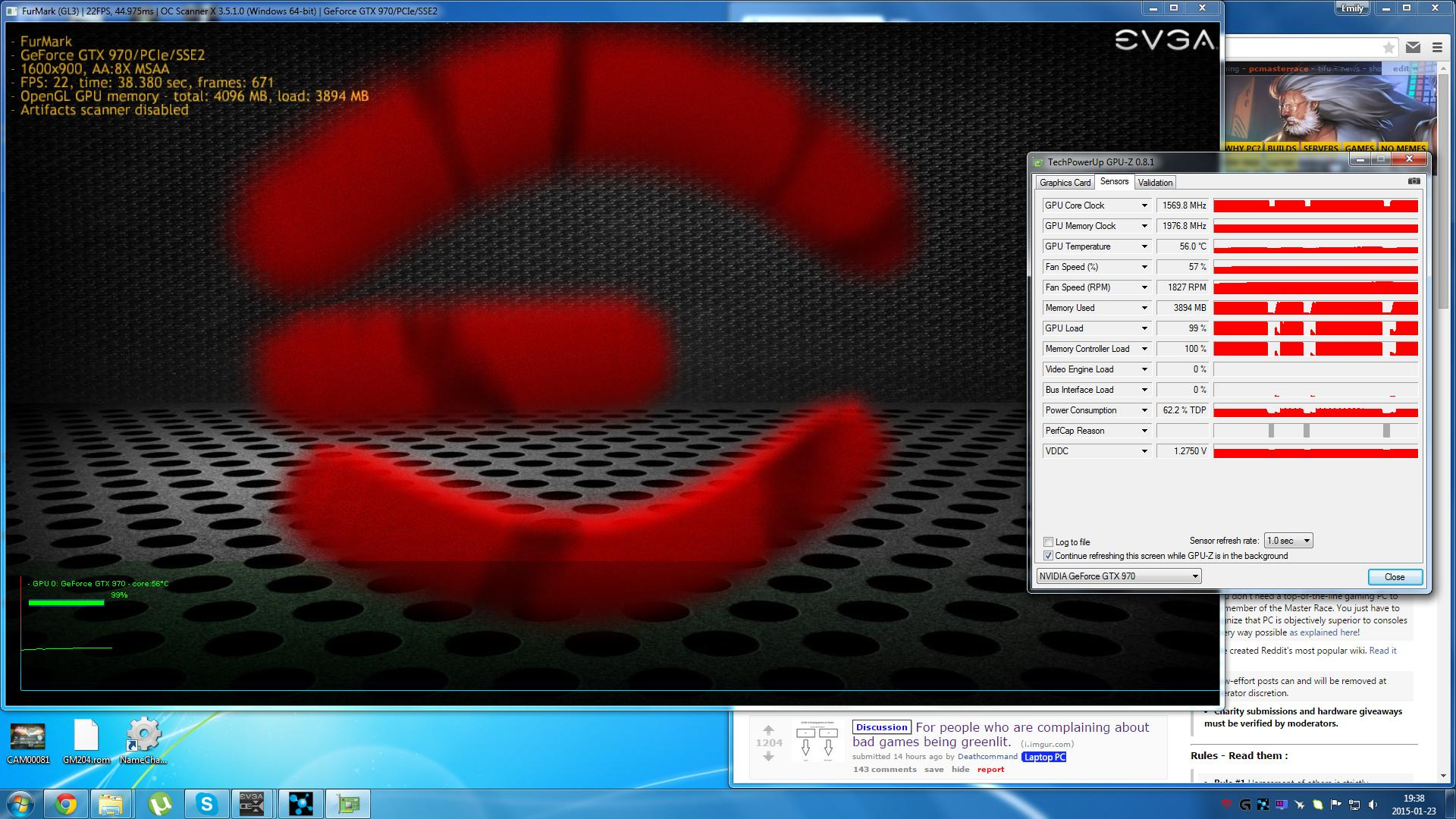This screenshot has width=1456, height=819.
Task: Click GPU-Z screenshot camera icon
Action: 1414,181
